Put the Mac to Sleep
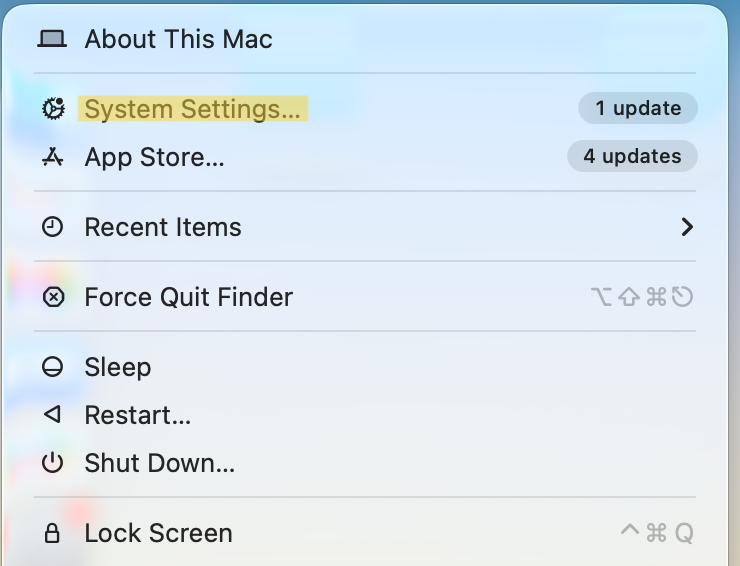This screenshot has height=566, width=740. click(x=117, y=367)
